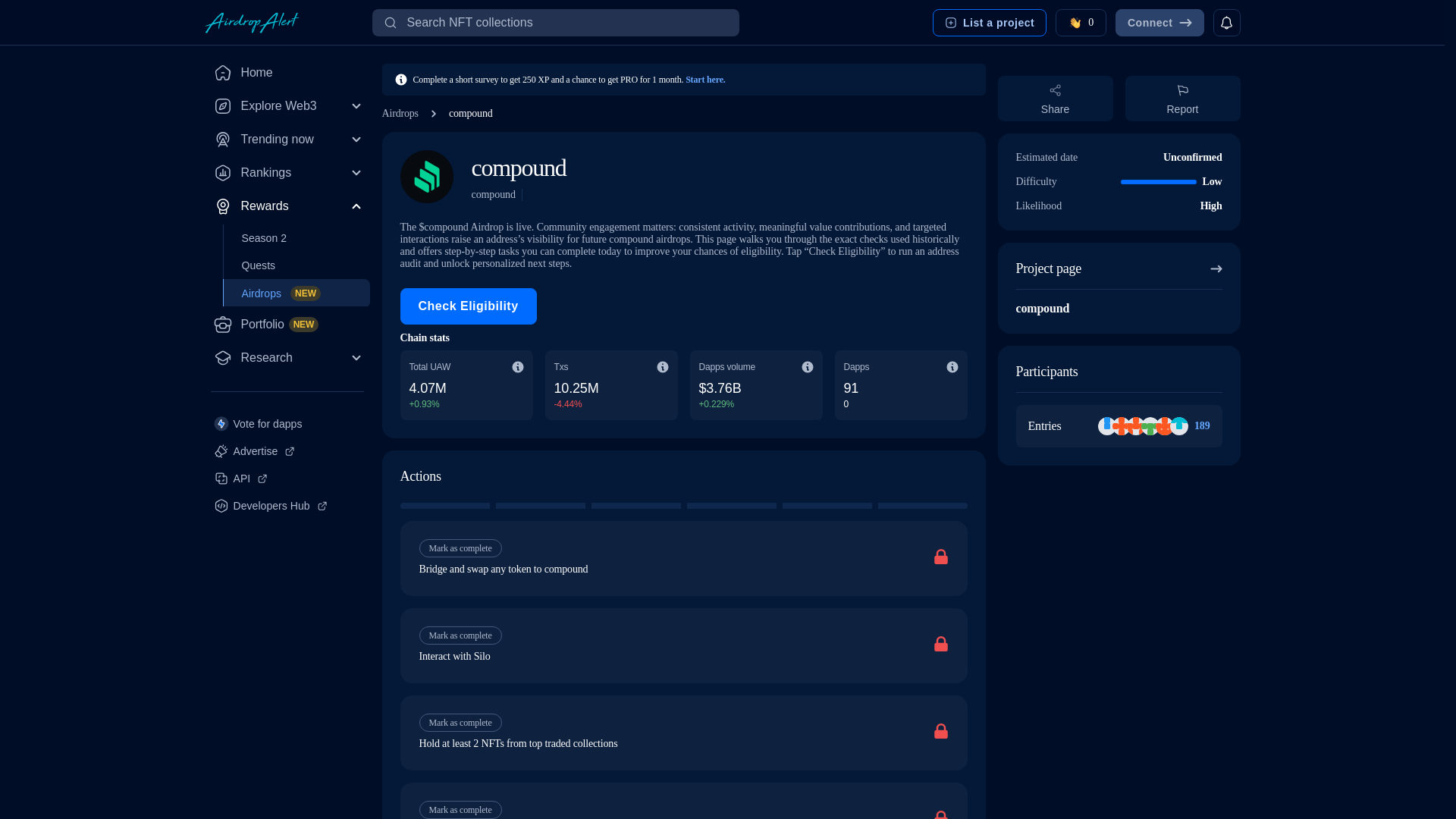Mark Bridge and swap action as complete
The height and width of the screenshot is (819, 1456).
tap(460, 548)
